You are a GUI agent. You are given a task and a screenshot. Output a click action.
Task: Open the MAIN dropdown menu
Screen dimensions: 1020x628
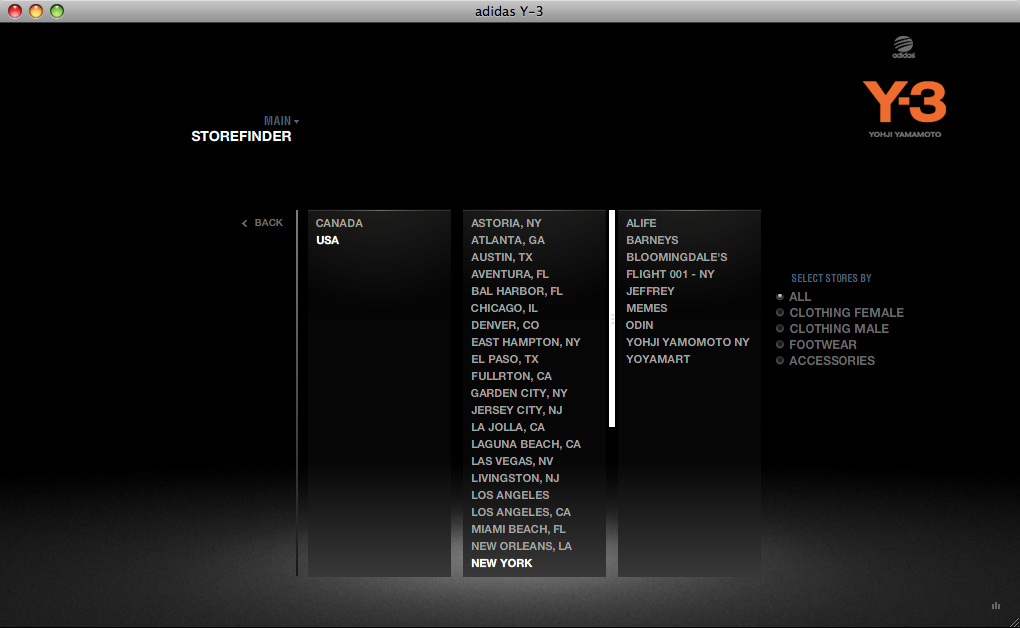[281, 121]
